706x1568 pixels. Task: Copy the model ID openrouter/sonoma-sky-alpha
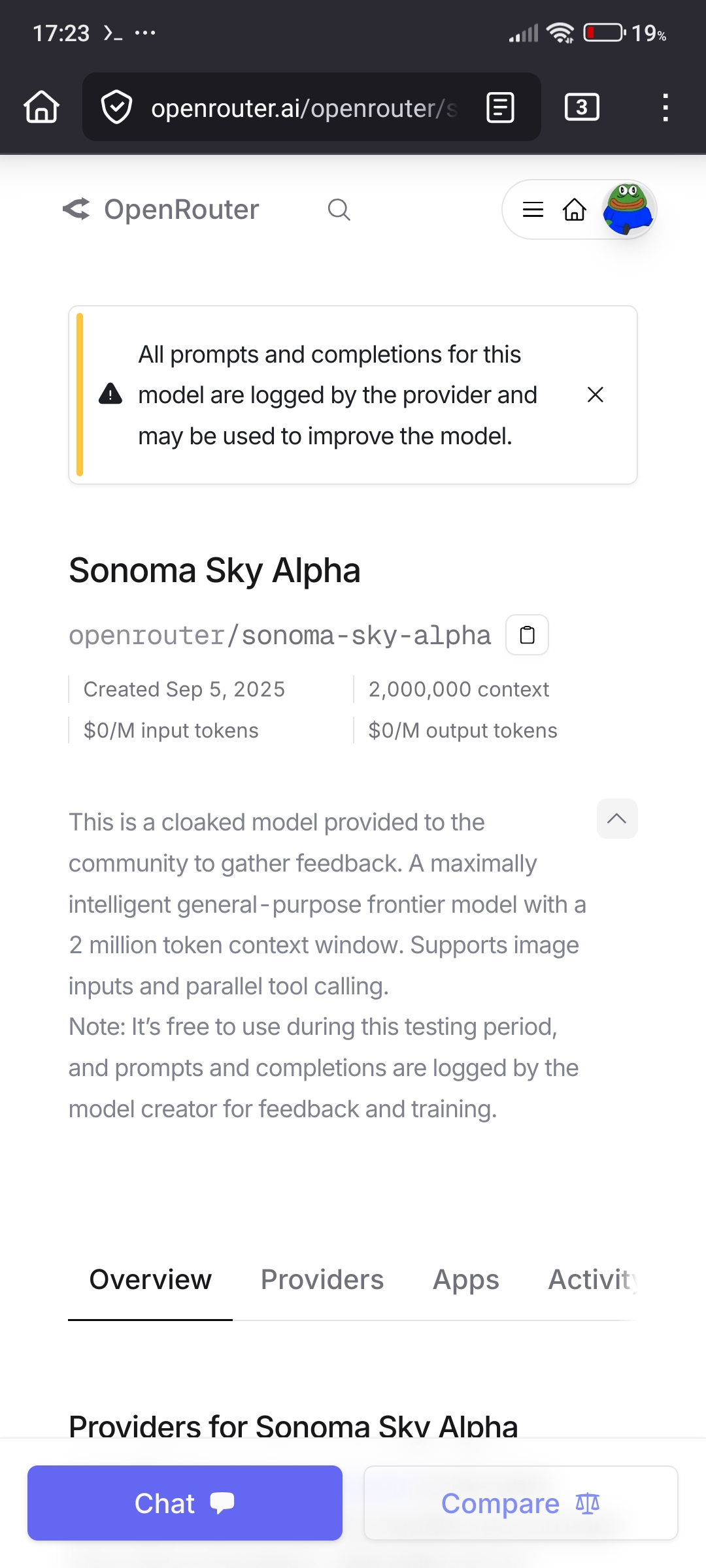point(527,634)
